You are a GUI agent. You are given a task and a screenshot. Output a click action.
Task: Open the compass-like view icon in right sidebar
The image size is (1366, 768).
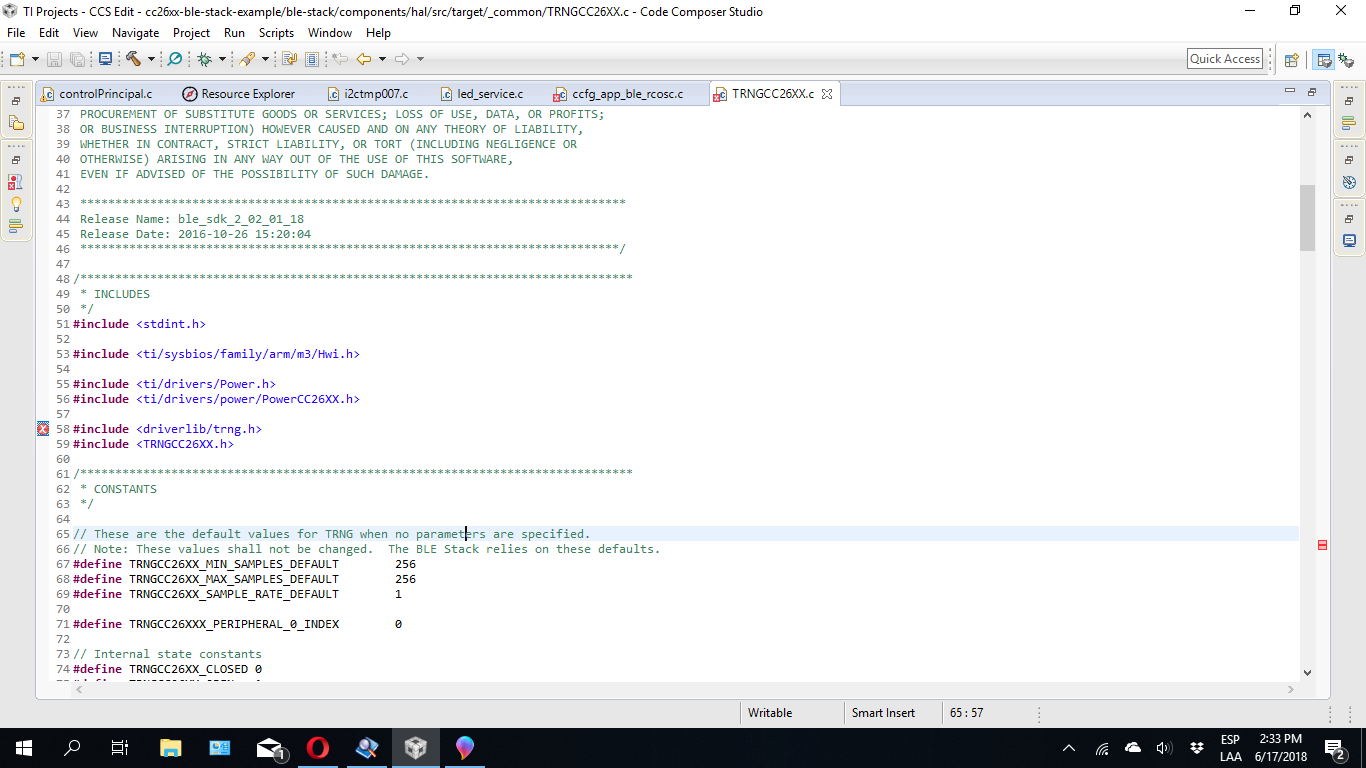pyautogui.click(x=1349, y=182)
